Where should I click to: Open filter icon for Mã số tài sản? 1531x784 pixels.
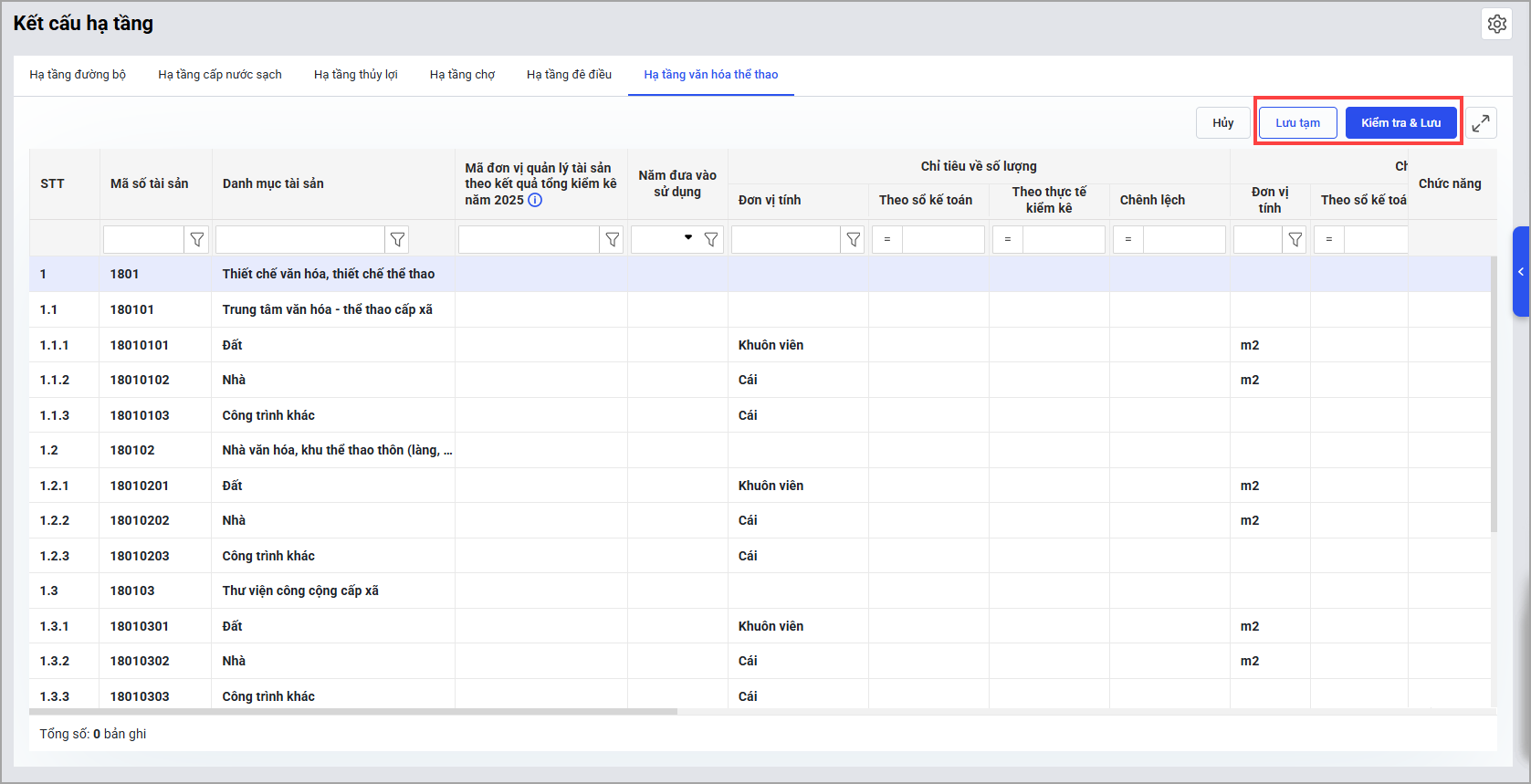point(197,239)
